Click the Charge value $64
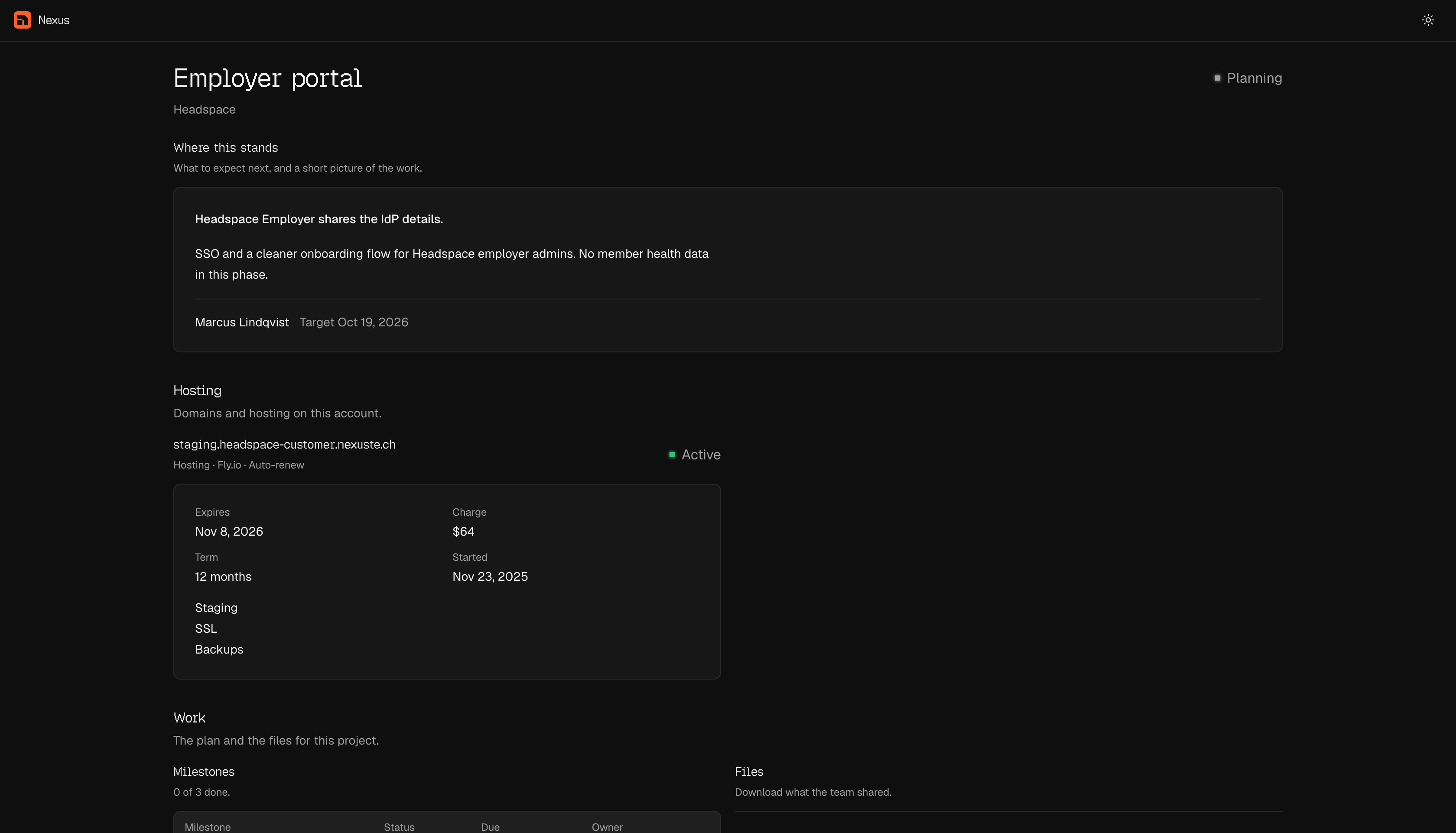1456x833 pixels. point(463,531)
